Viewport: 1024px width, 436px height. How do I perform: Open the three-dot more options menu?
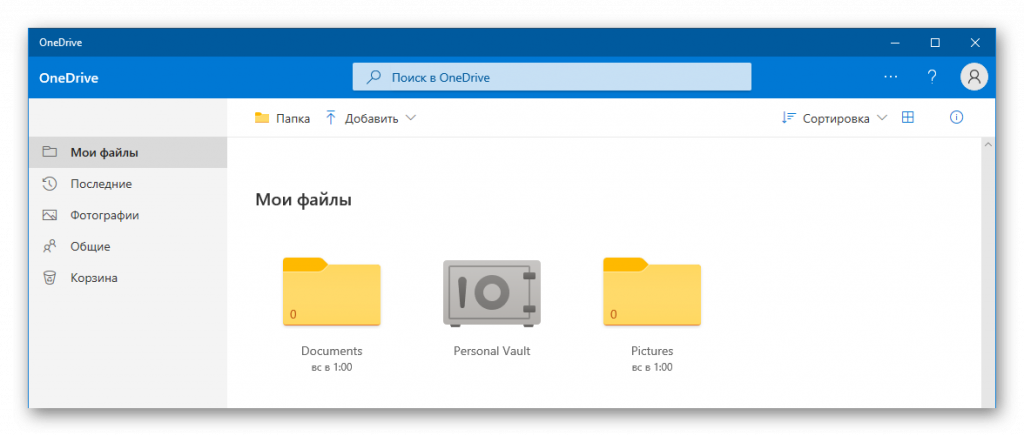(x=891, y=77)
